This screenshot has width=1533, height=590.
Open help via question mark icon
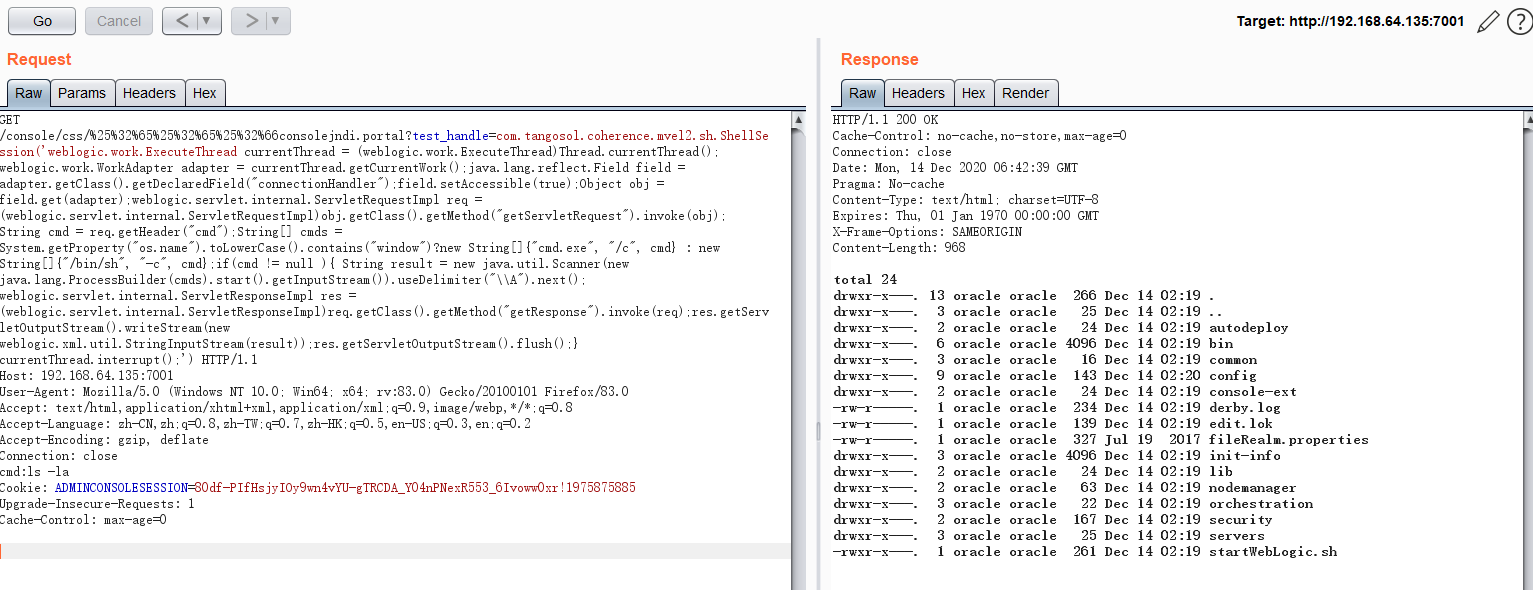tap(1519, 21)
